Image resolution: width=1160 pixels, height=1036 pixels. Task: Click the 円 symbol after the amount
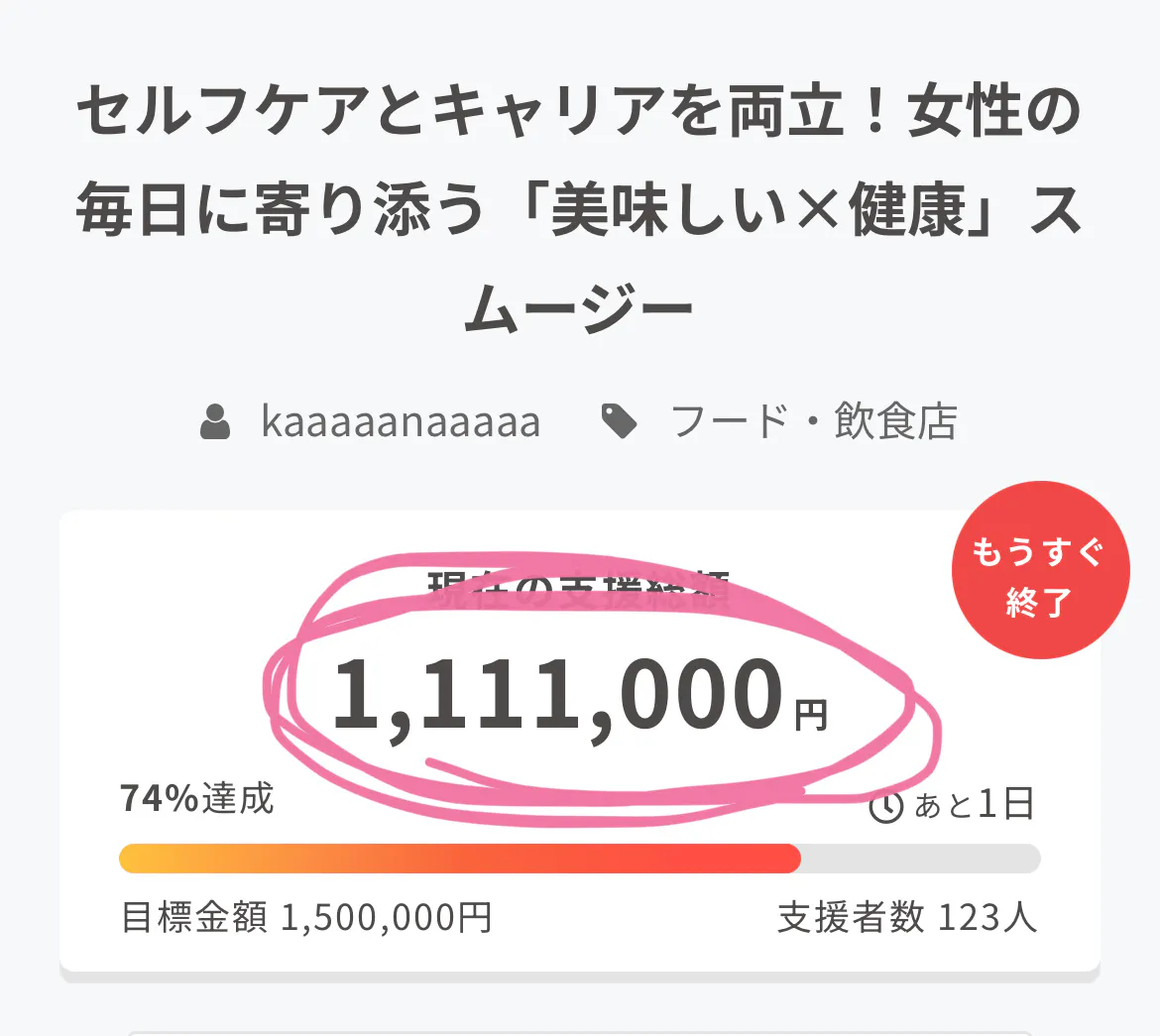click(x=811, y=714)
